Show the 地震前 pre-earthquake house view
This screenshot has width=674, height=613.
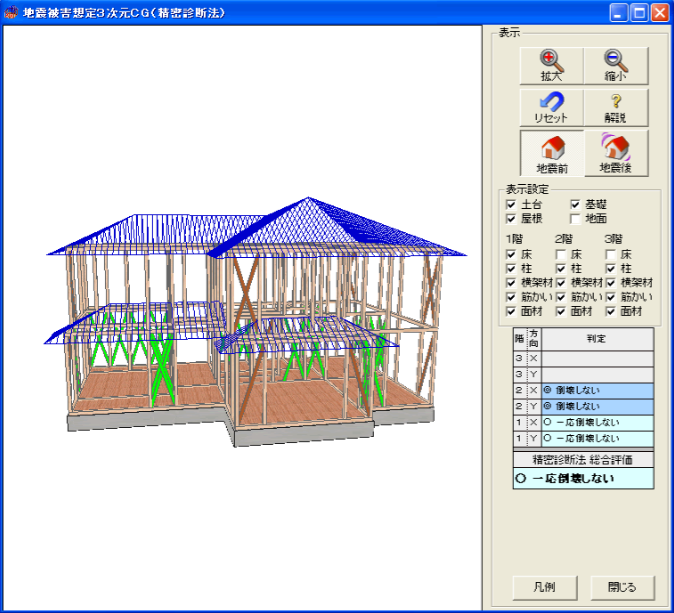552,153
